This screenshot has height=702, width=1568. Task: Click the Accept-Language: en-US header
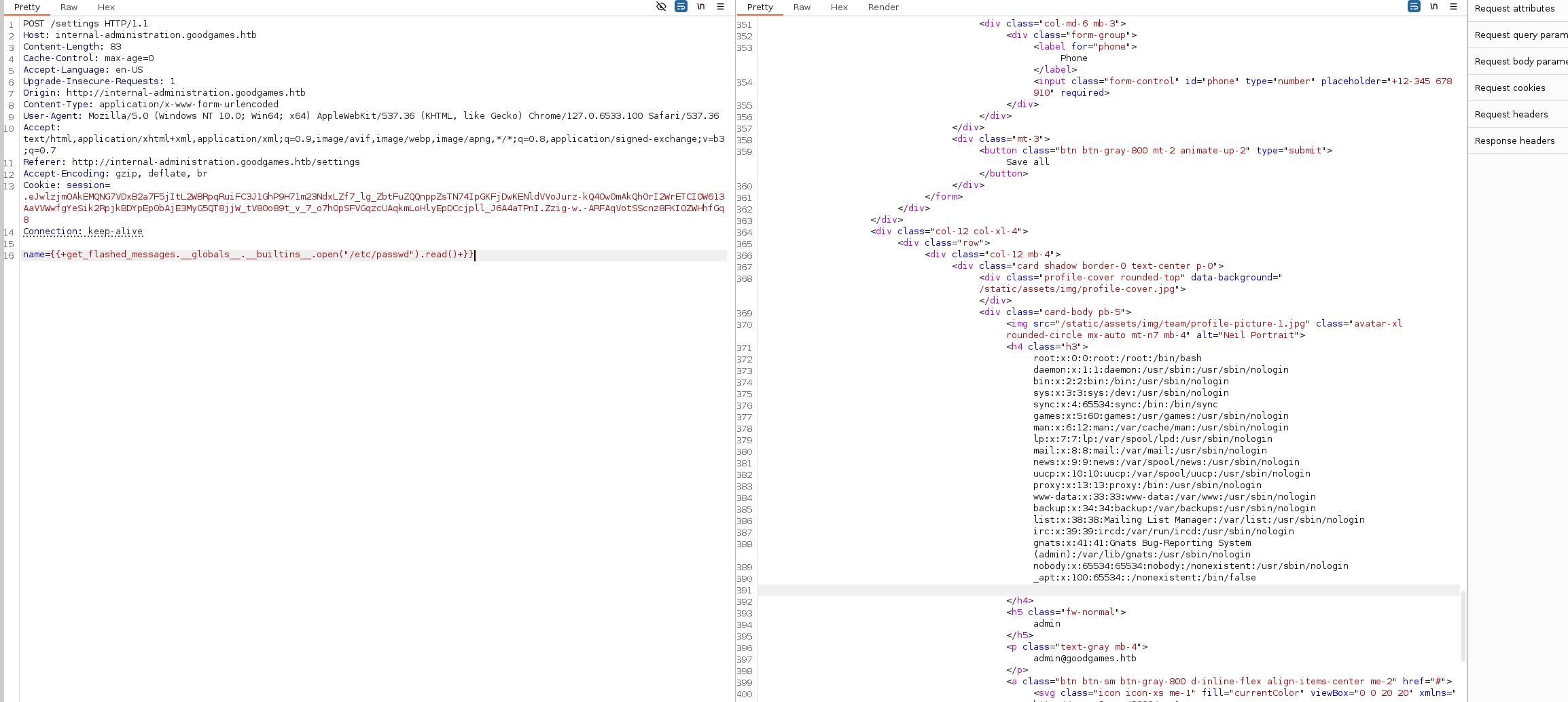(x=83, y=70)
